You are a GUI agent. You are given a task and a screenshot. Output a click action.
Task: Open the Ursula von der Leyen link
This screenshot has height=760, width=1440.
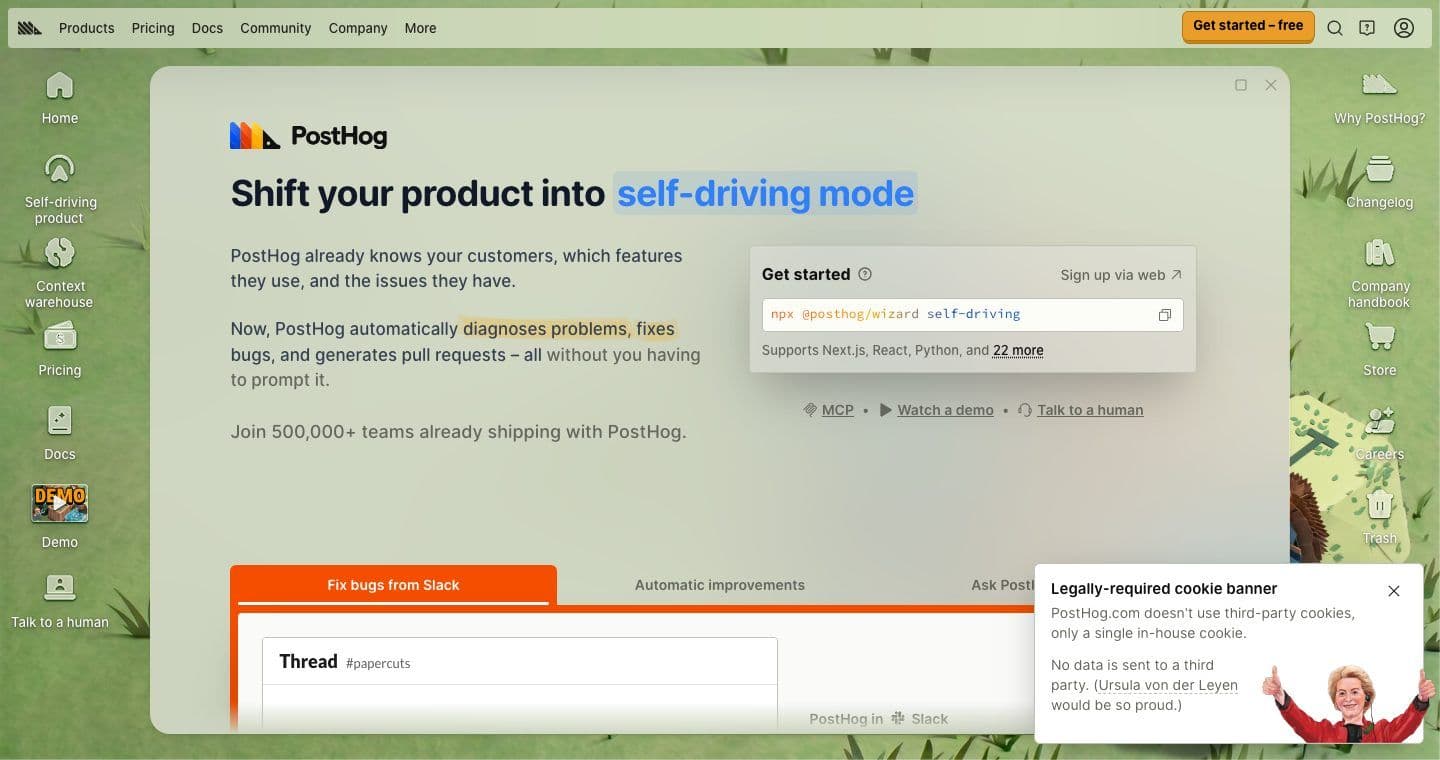[1168, 685]
